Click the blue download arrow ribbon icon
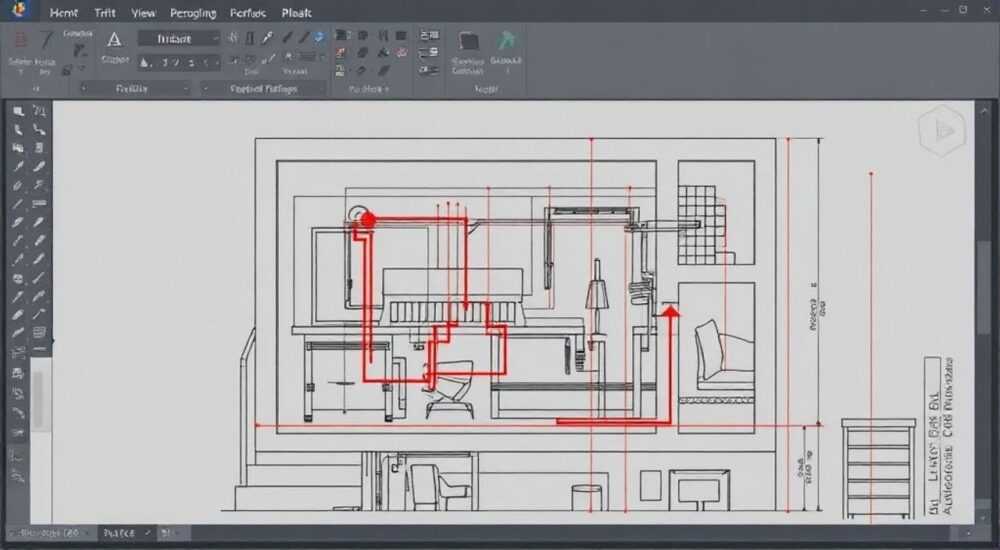 [x=320, y=37]
